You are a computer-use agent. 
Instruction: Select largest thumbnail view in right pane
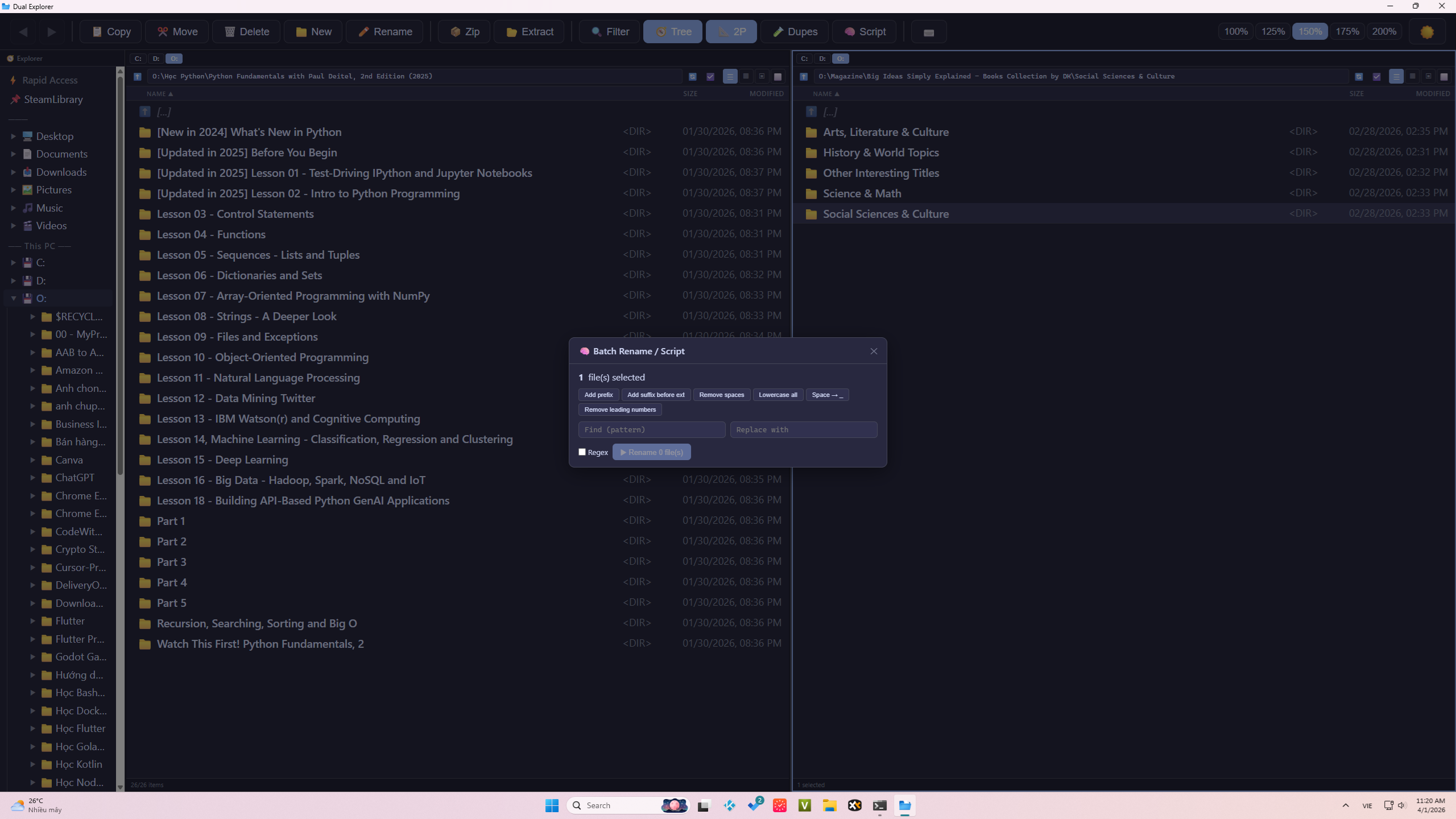pos(1443,76)
